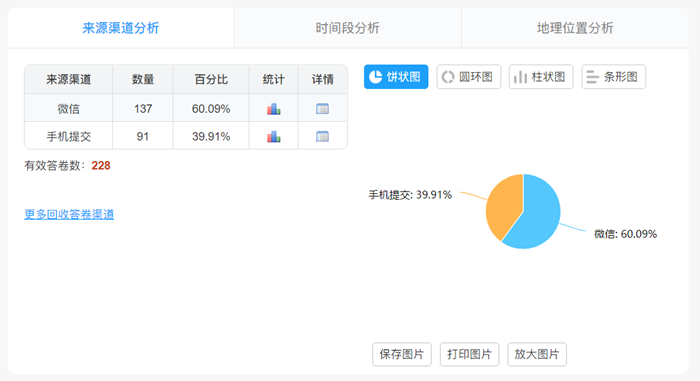Click pie chart label 手机提交: 39.91%
The image size is (700, 381).
coord(410,195)
